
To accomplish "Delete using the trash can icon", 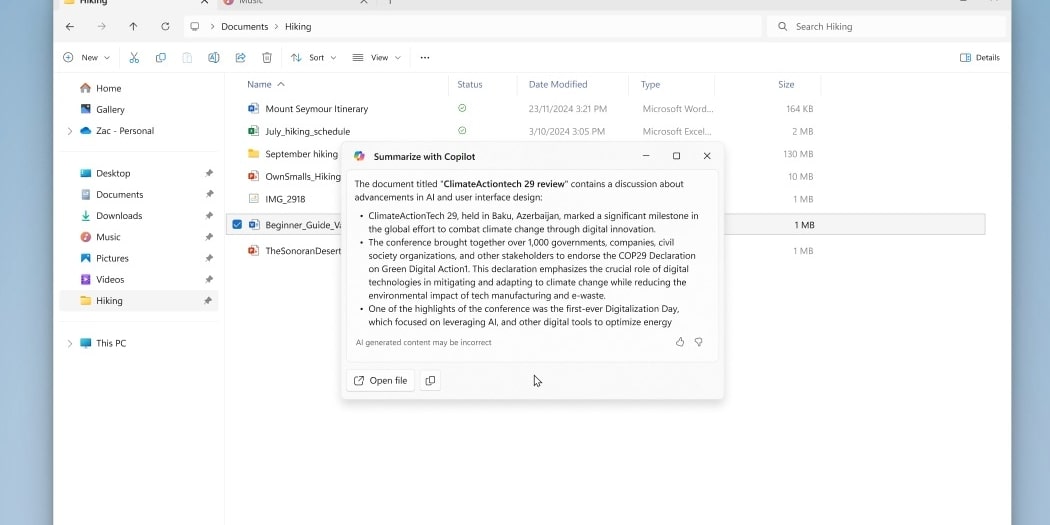I will [x=267, y=58].
